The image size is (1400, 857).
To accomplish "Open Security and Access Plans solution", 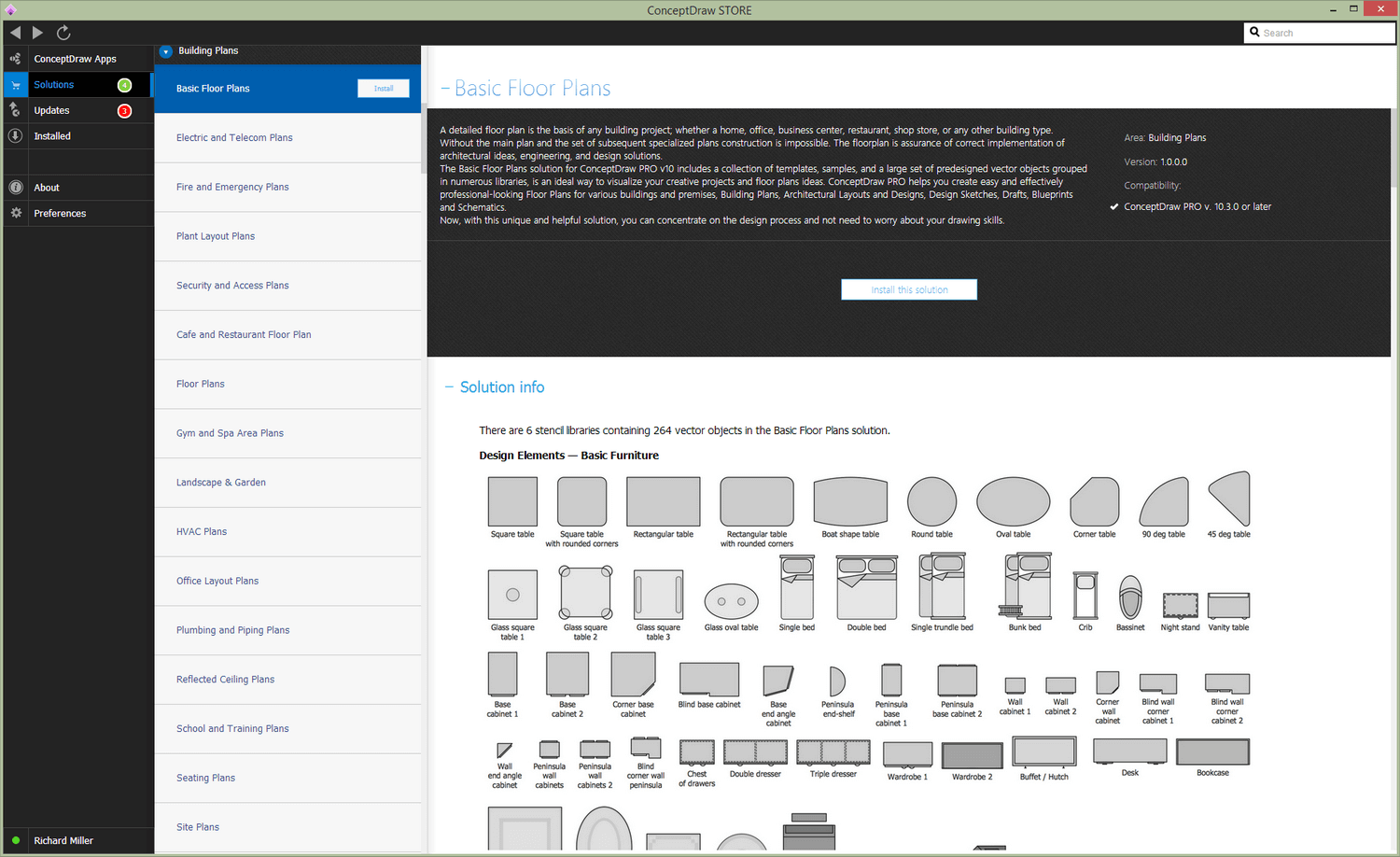I will click(x=287, y=286).
